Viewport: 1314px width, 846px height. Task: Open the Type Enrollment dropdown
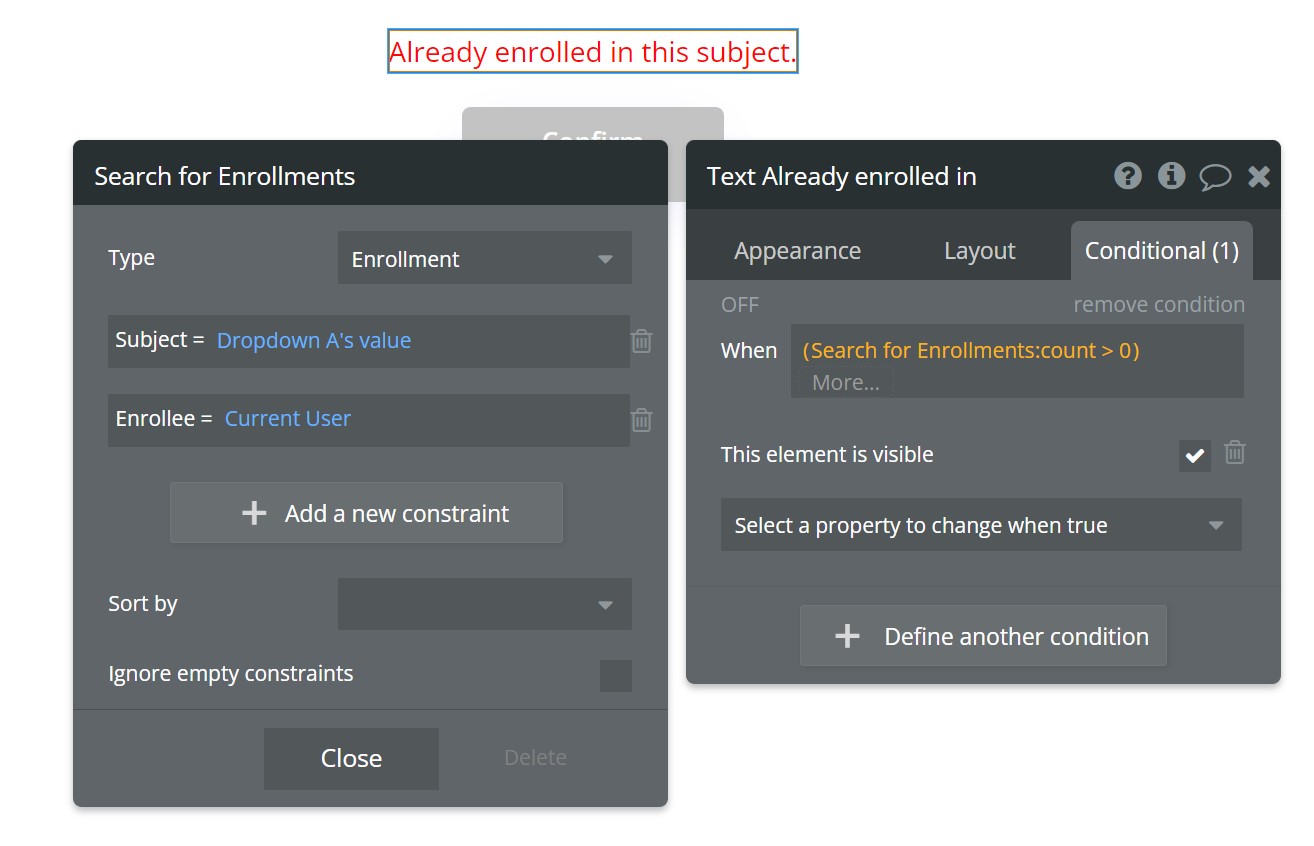point(485,258)
